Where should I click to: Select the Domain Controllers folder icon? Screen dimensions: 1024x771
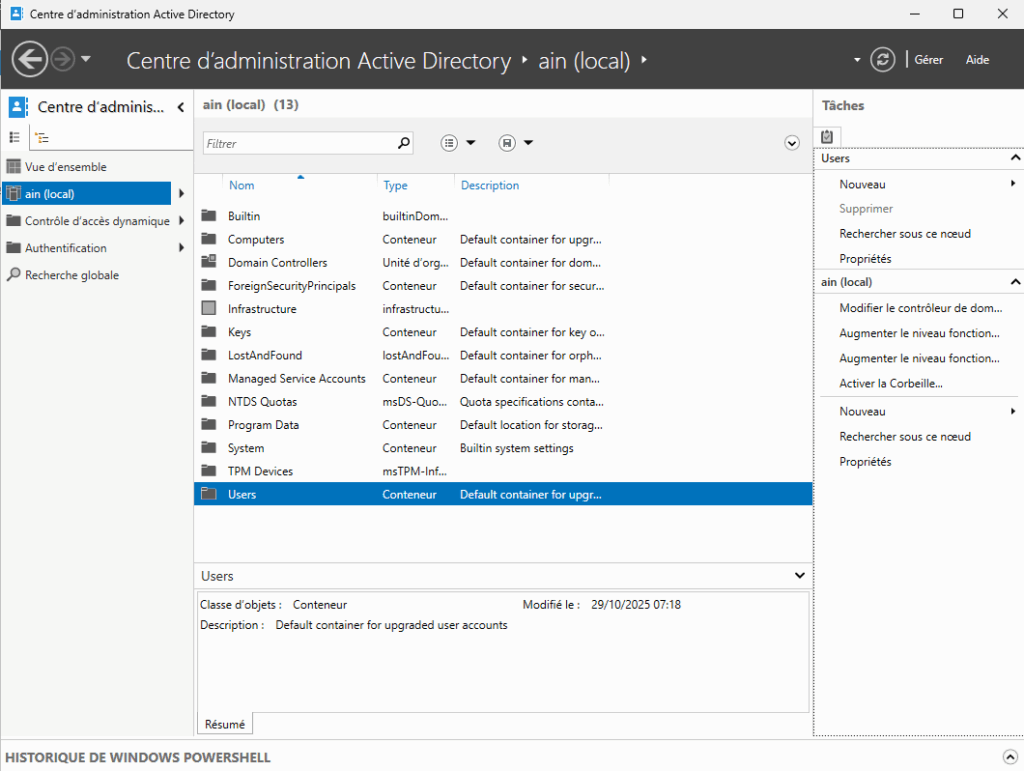208,262
